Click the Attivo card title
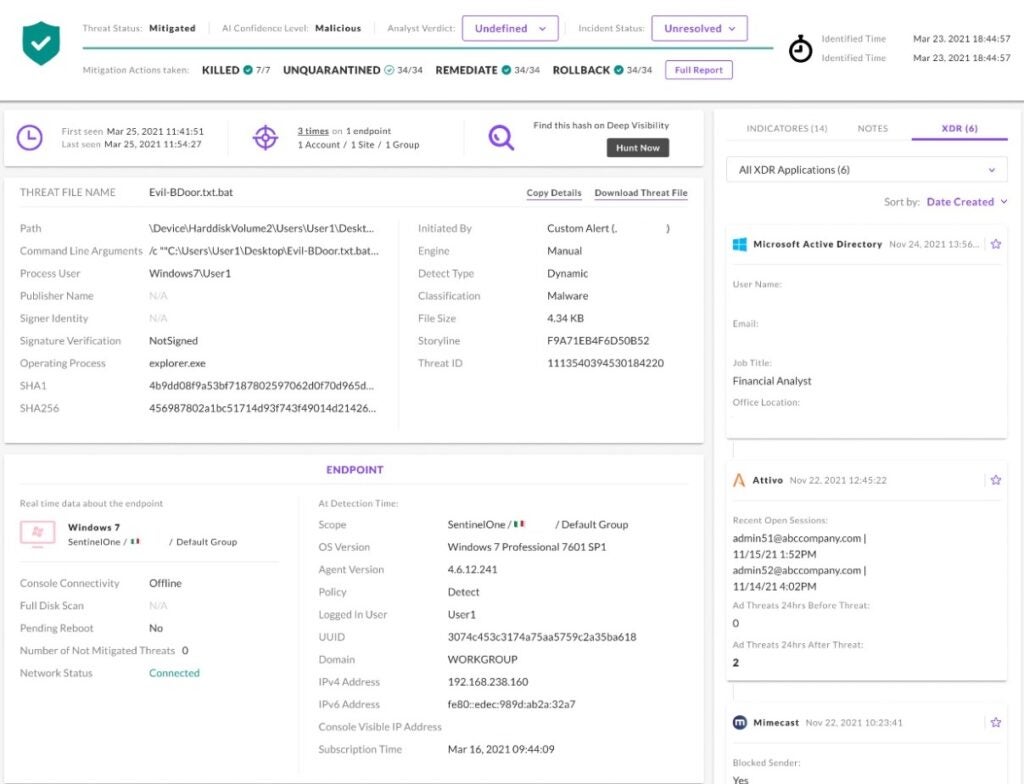 [767, 480]
